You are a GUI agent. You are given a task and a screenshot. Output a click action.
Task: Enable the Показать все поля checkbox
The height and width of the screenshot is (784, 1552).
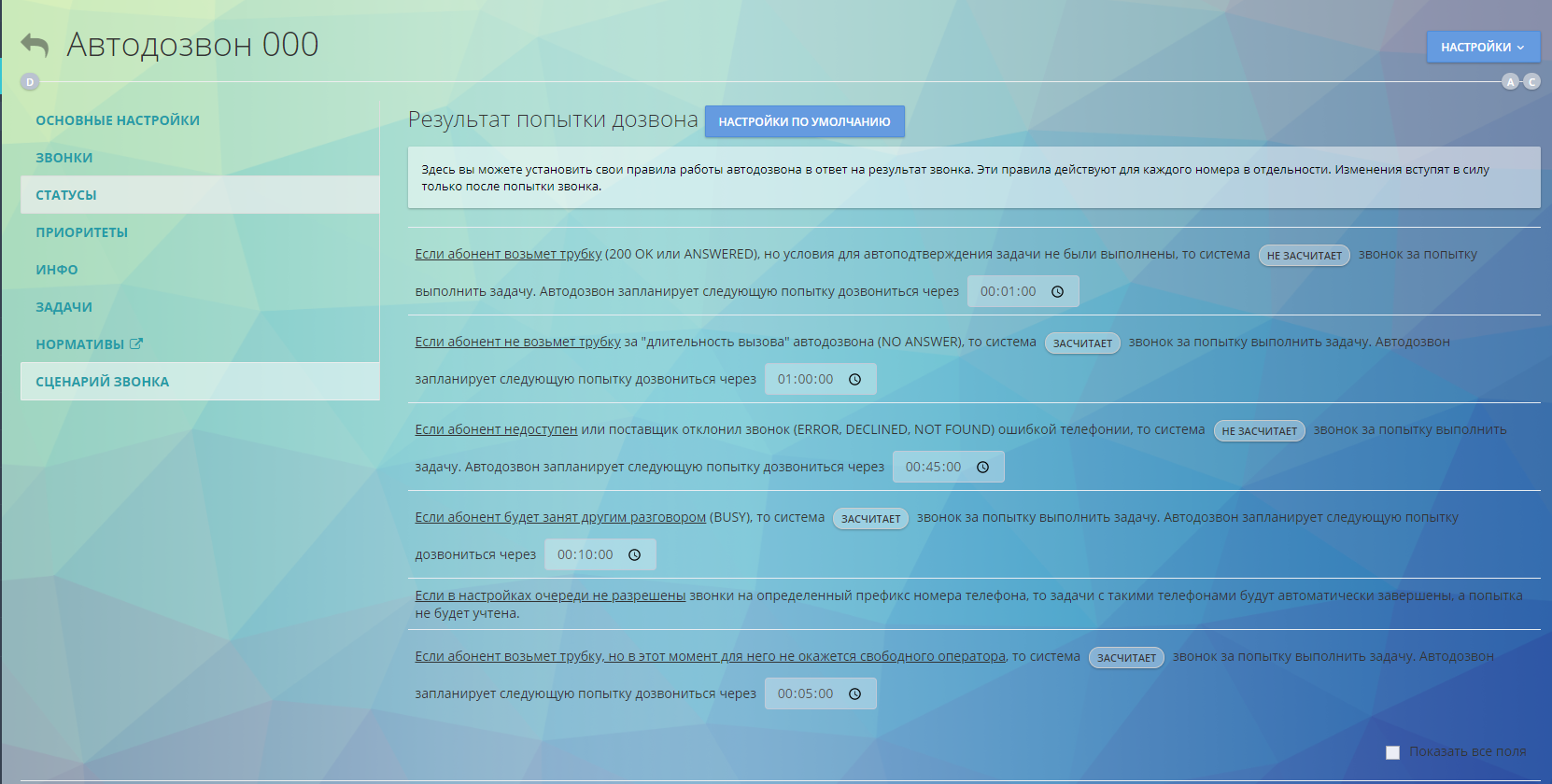(x=1392, y=752)
